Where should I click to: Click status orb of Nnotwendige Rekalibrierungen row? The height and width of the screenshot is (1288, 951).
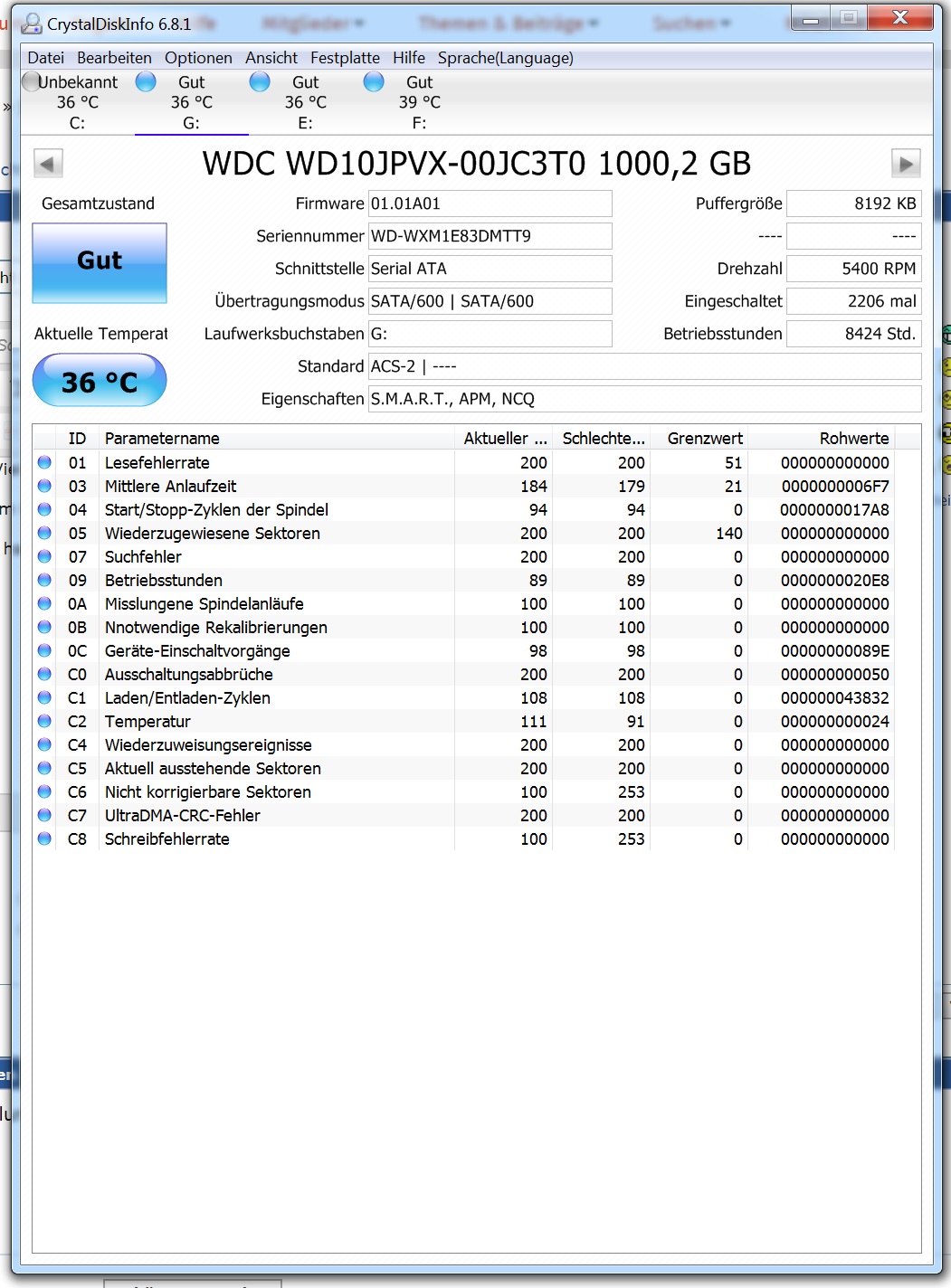(44, 627)
